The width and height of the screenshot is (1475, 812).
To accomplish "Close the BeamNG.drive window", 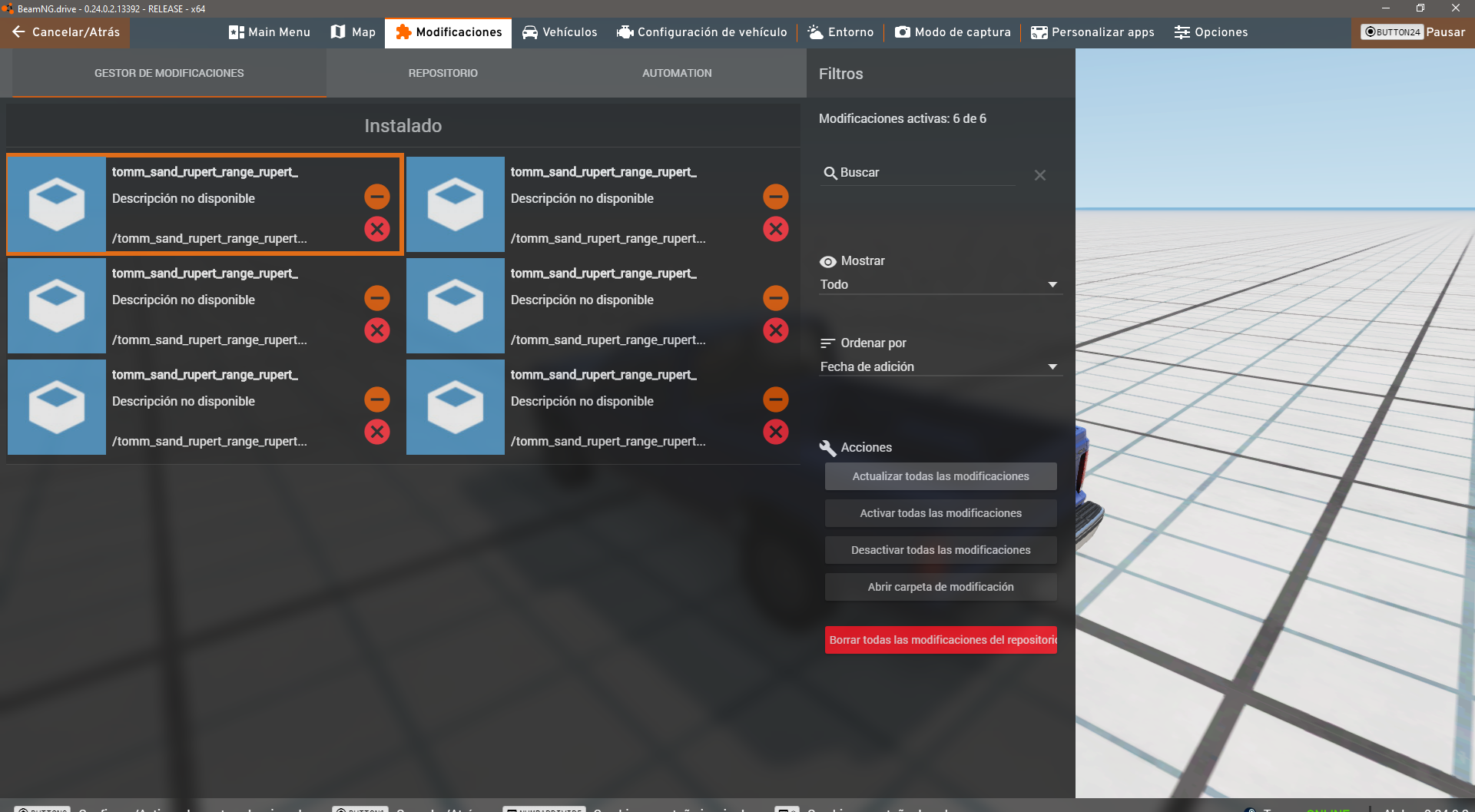I will click(x=1456, y=8).
